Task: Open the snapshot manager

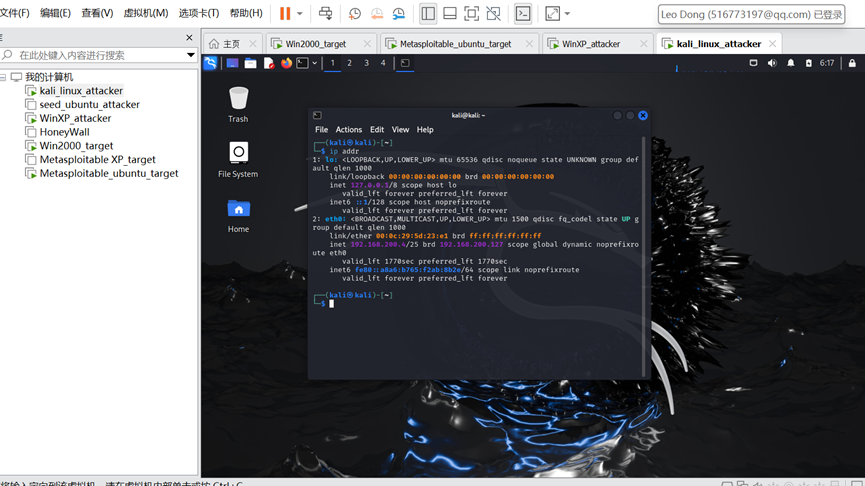Action: point(398,14)
